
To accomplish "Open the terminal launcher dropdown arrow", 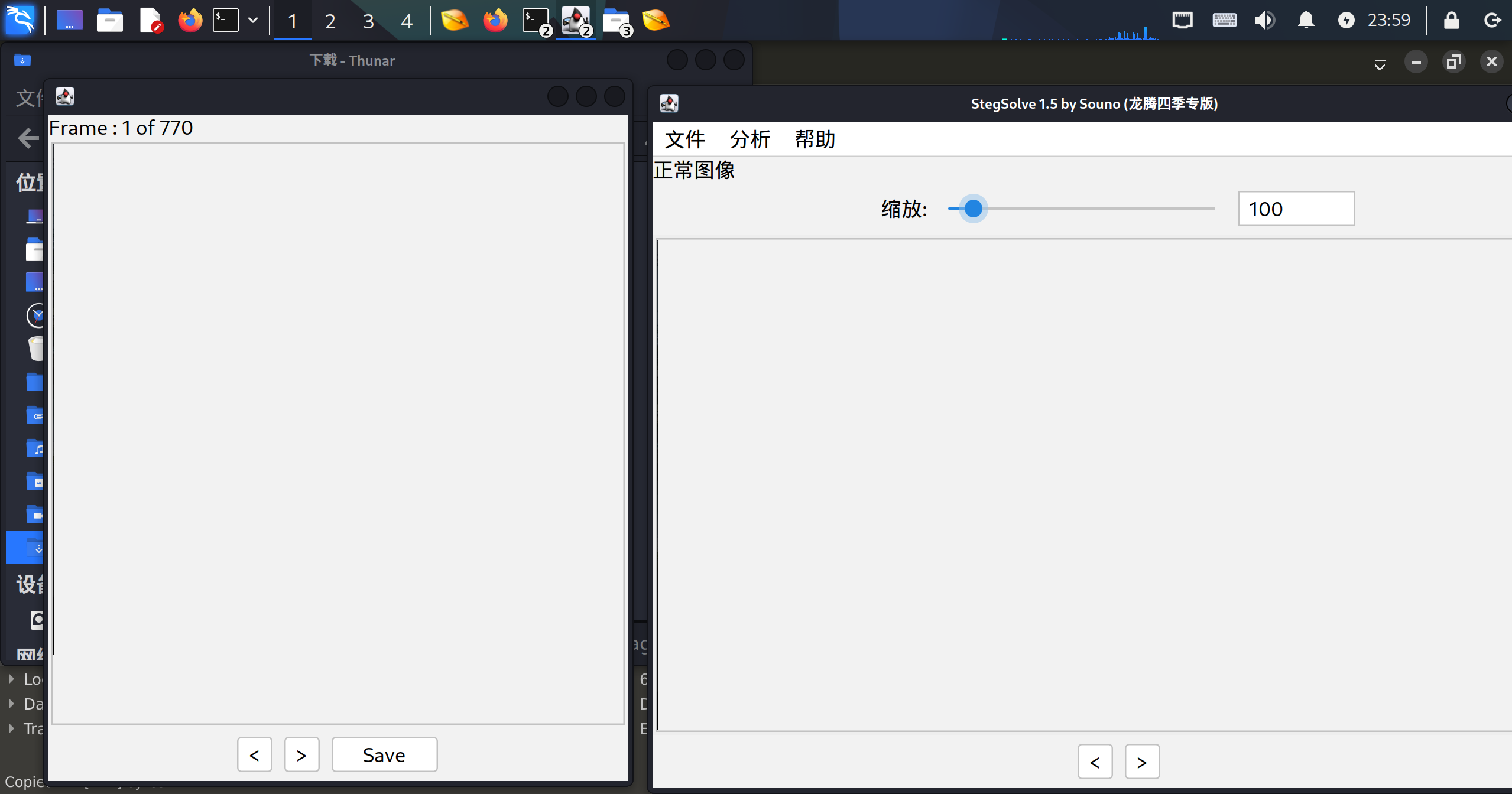I will pos(253,21).
